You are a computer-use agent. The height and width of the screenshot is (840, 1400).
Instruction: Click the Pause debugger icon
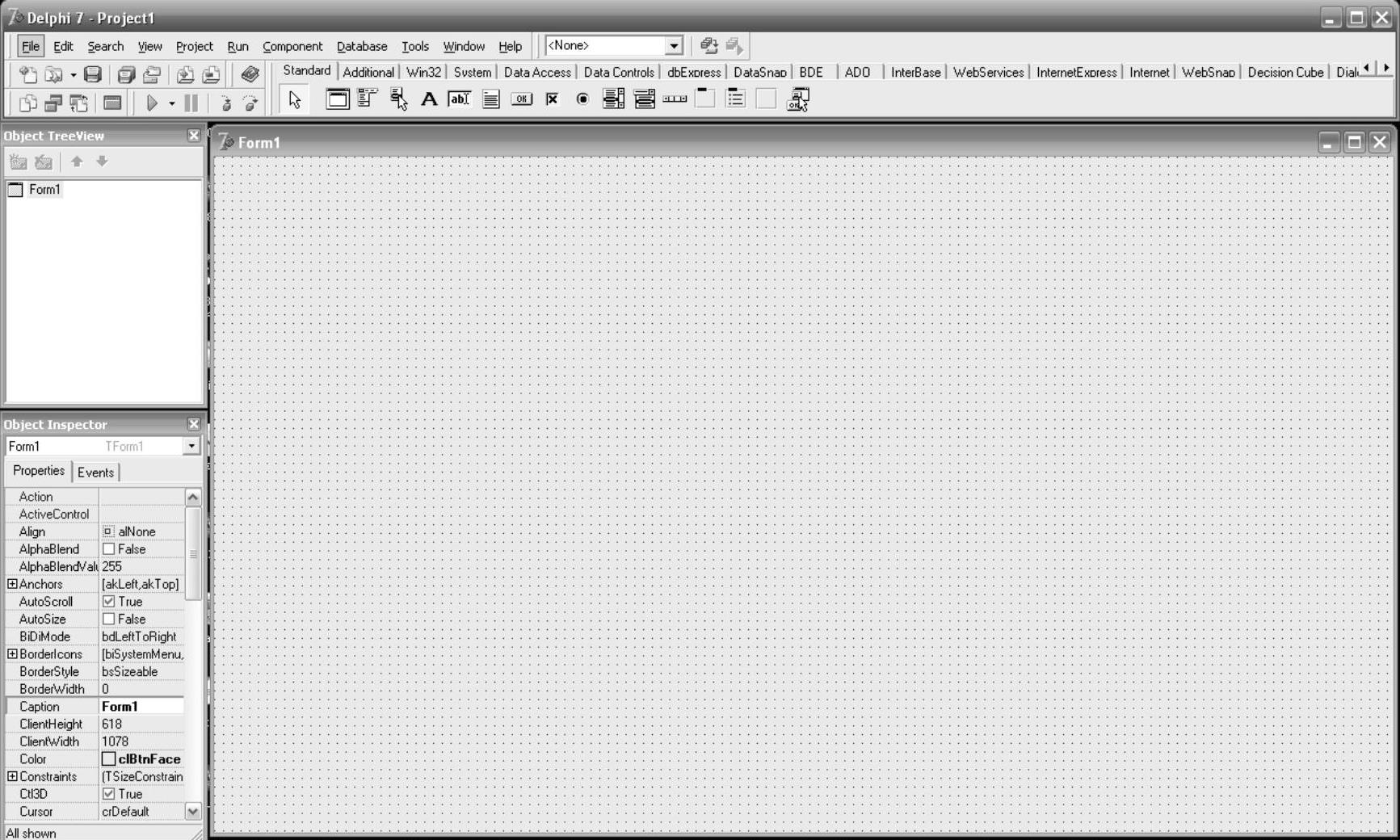191,103
